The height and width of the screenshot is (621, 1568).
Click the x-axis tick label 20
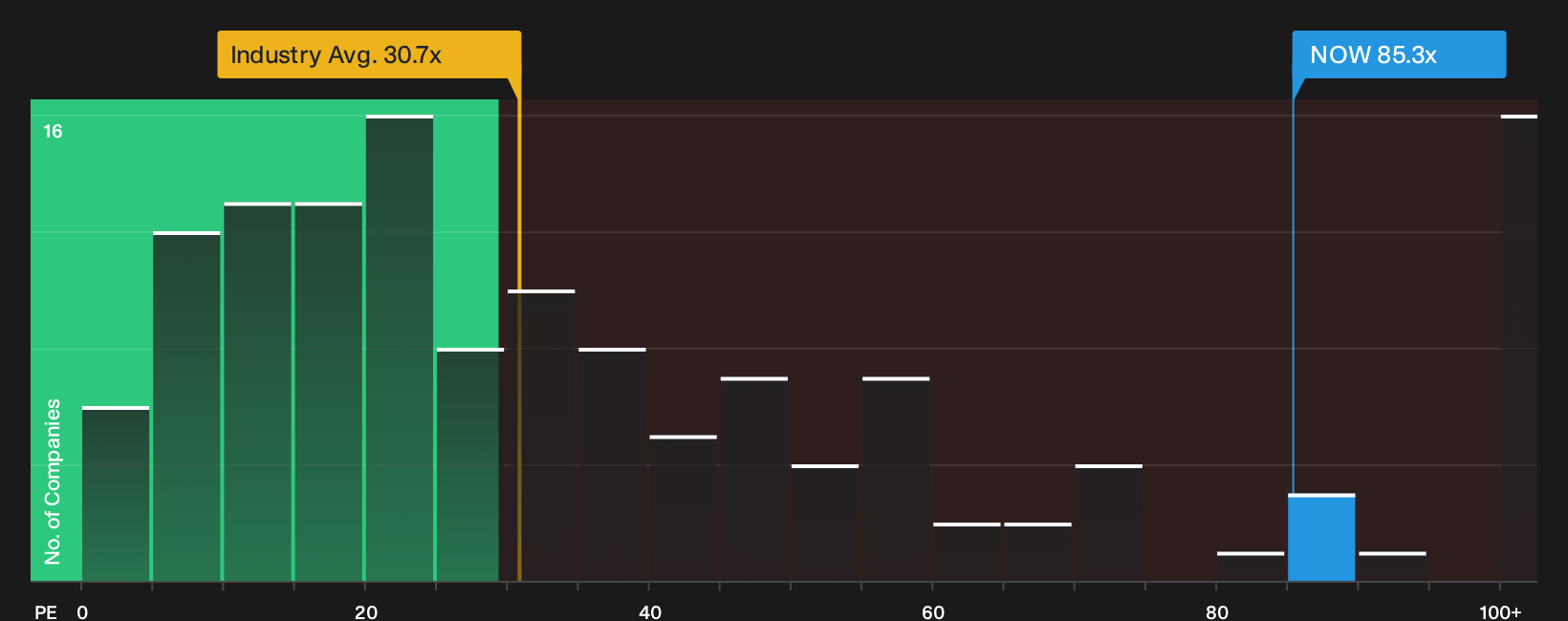coord(366,612)
